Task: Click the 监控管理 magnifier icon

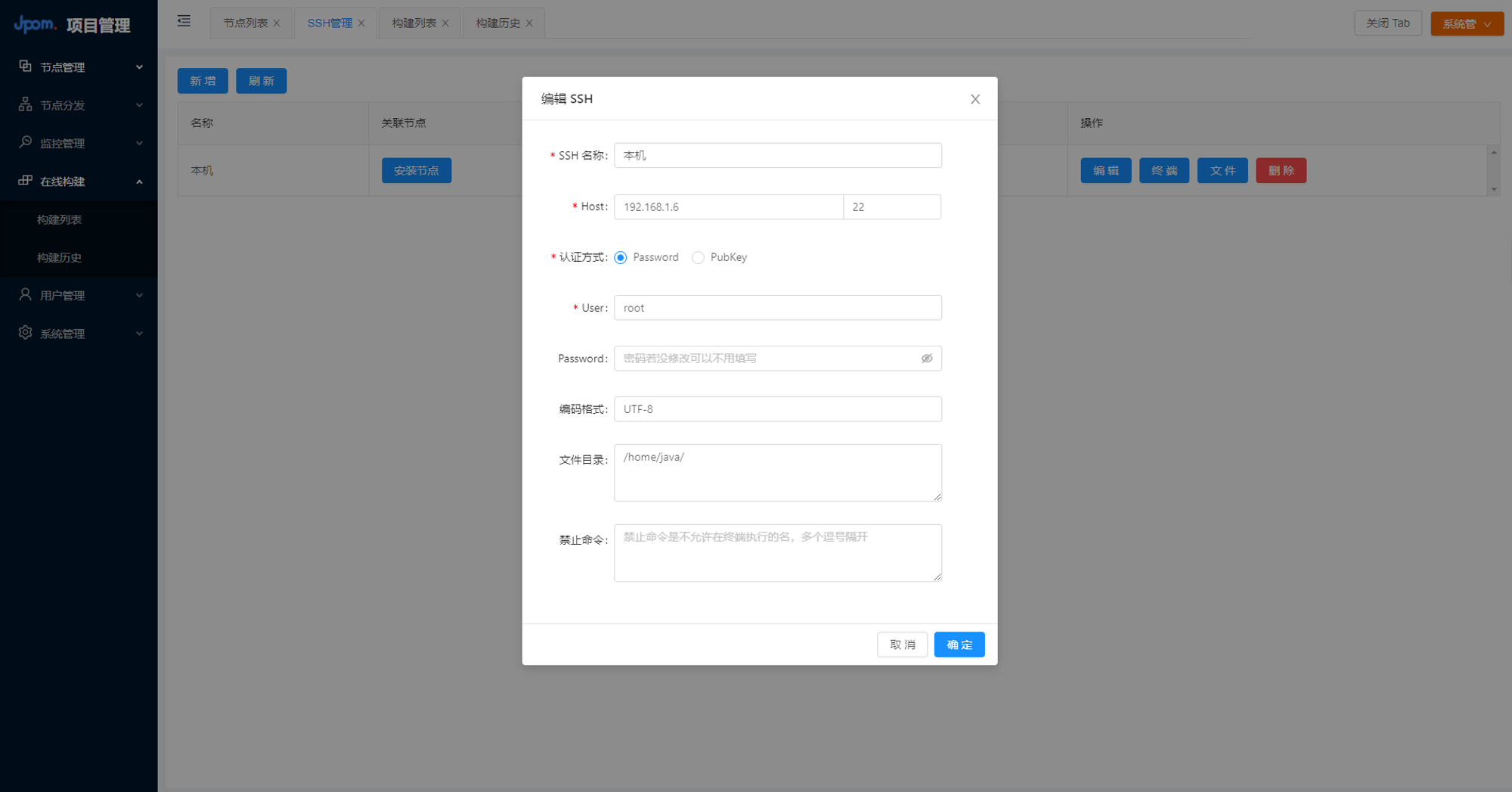Action: click(x=25, y=142)
